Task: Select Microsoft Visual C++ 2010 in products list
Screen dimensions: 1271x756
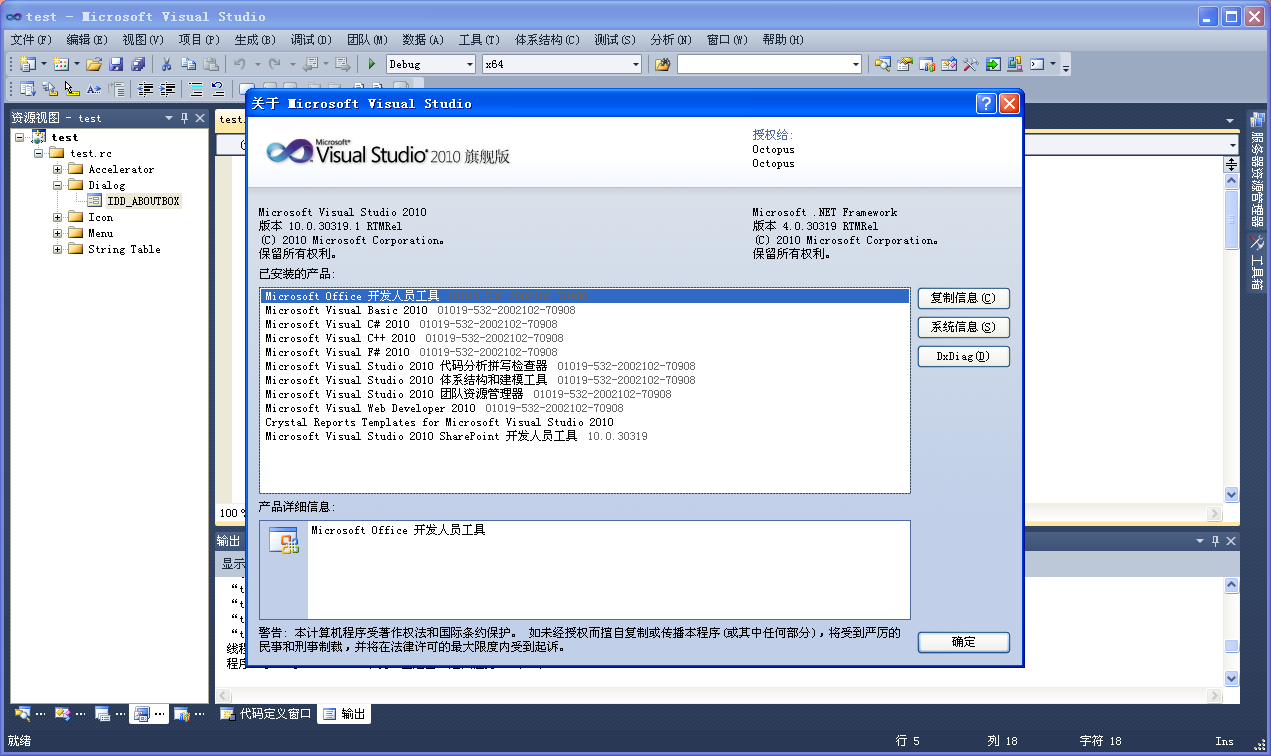Action: click(x=585, y=338)
